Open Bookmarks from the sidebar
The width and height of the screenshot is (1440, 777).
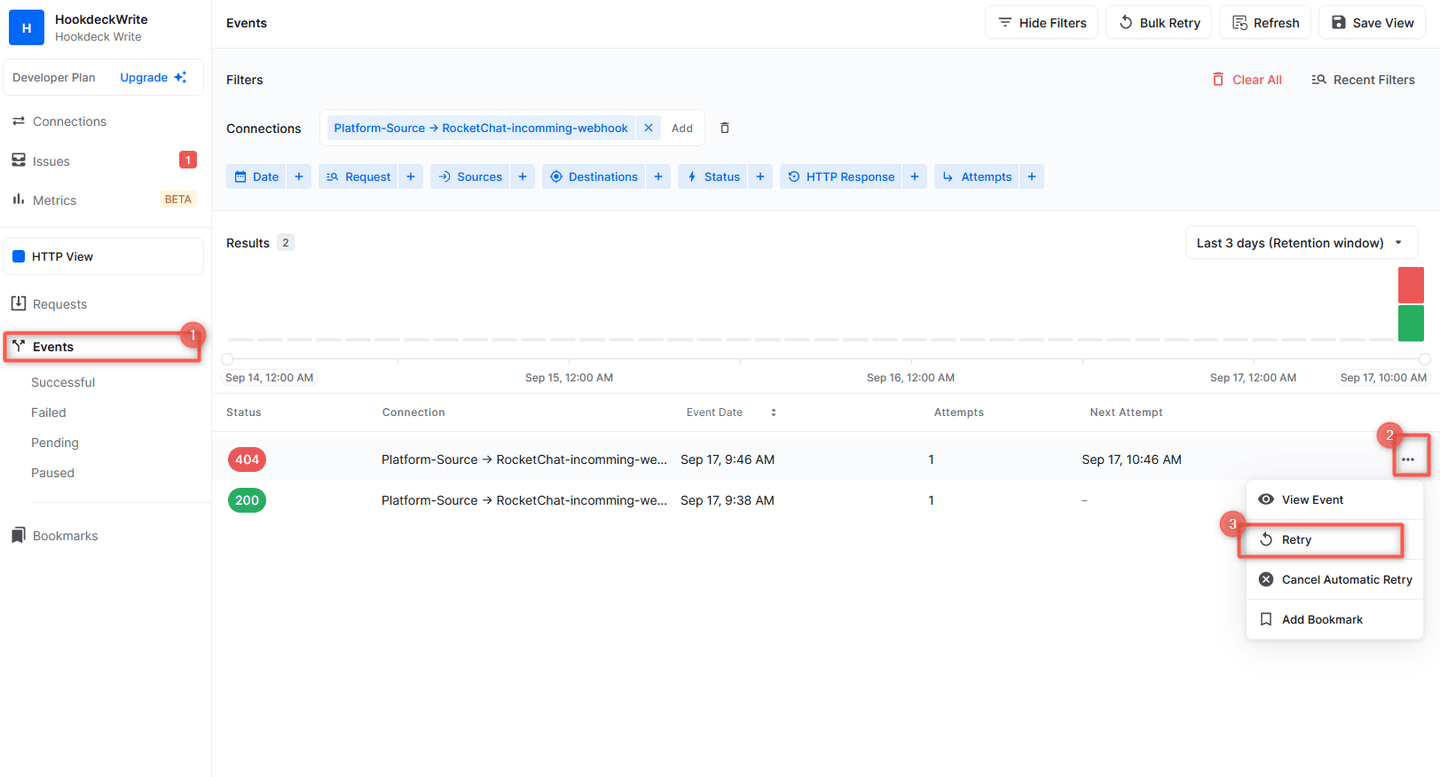click(x=64, y=535)
